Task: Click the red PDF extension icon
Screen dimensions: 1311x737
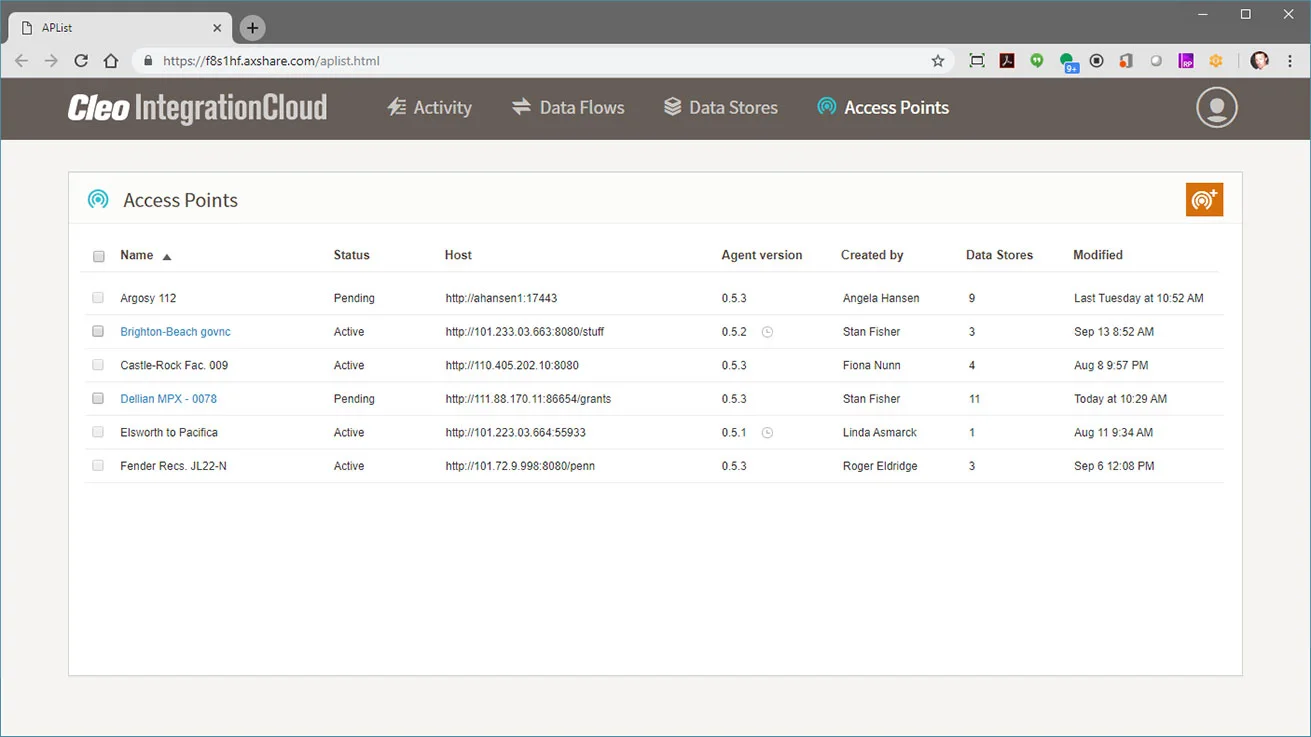Action: coord(1007,61)
